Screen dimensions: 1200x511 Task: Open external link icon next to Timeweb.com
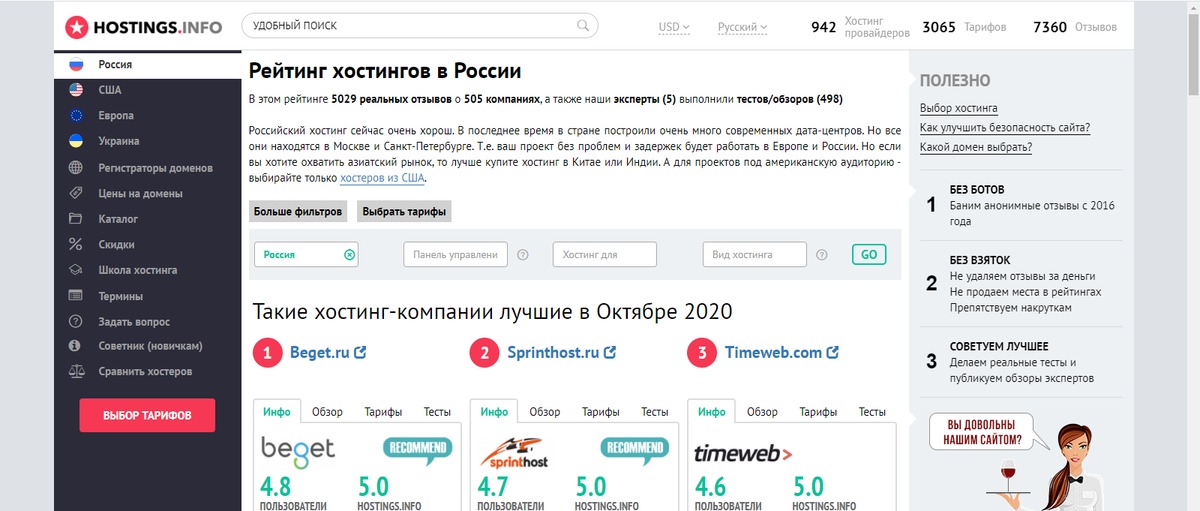832,353
